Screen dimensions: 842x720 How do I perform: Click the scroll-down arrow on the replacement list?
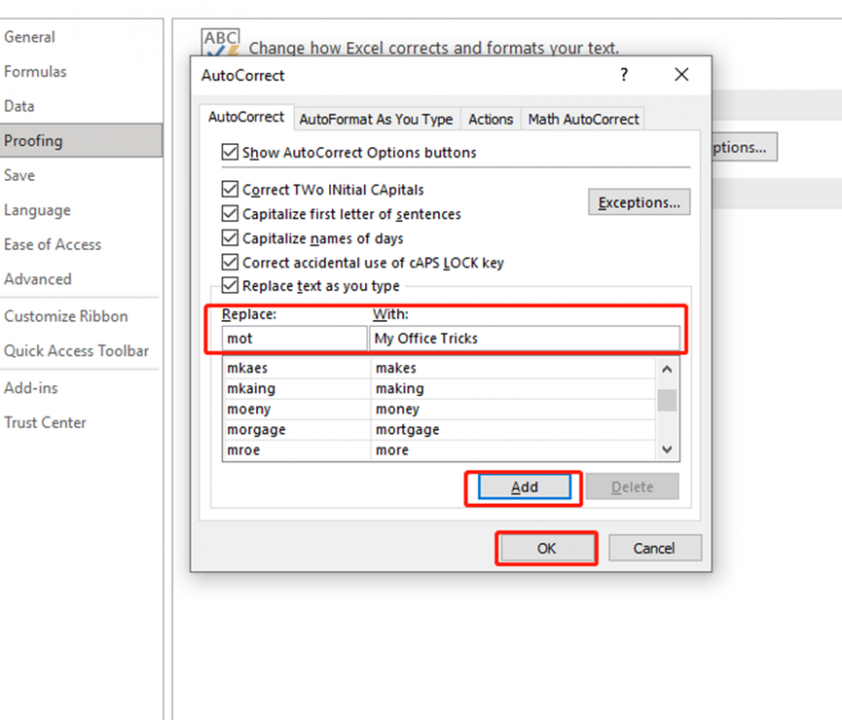[x=666, y=450]
